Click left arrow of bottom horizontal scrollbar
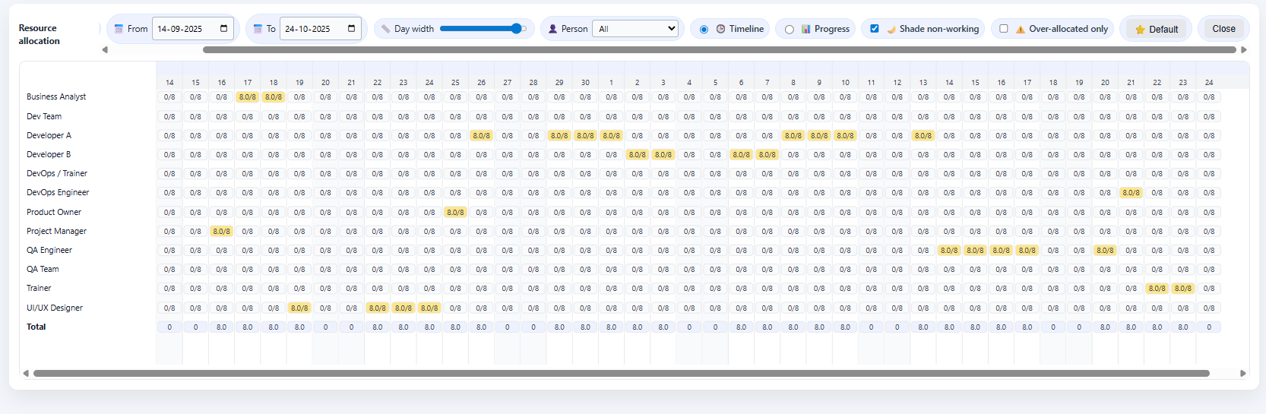 (26, 373)
